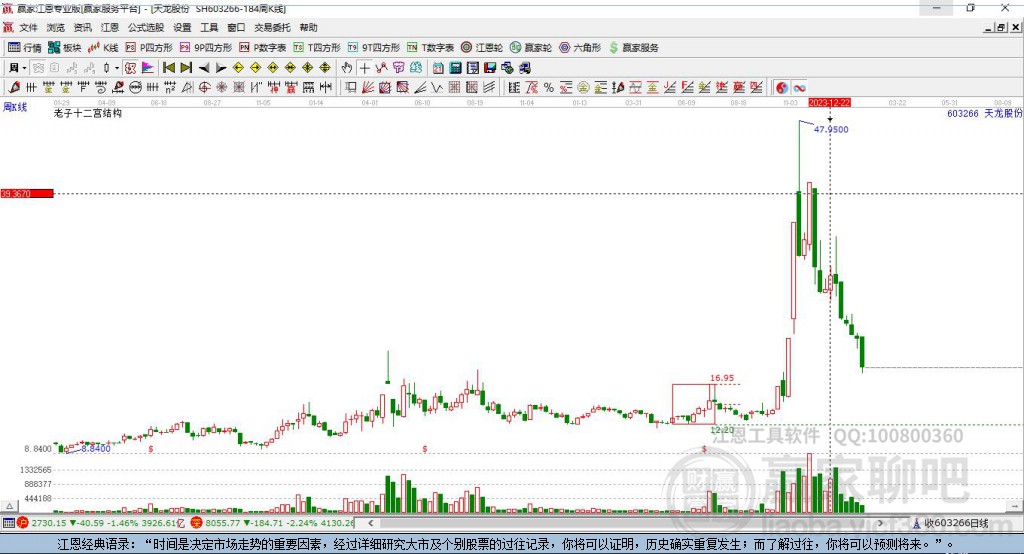
Task: Open 赢家服务 with the dollar icon
Action: click(x=633, y=48)
